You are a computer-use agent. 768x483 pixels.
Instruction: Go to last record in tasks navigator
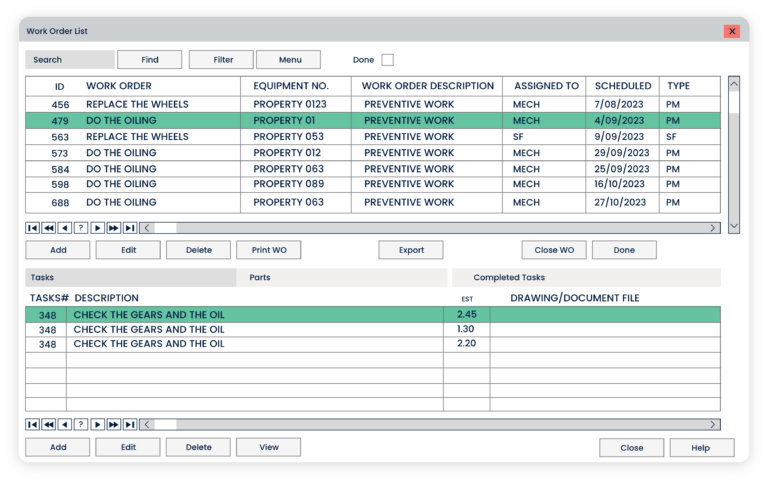coord(130,425)
